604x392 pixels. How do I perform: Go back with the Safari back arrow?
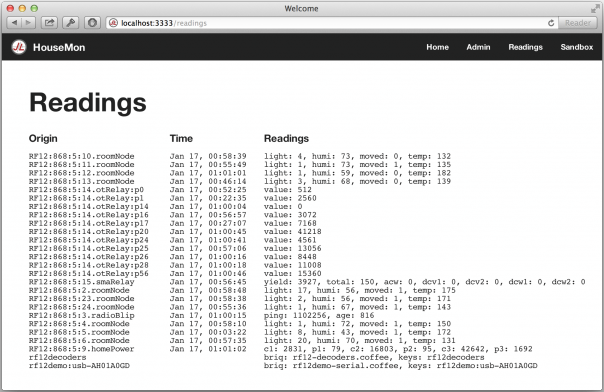(x=14, y=23)
